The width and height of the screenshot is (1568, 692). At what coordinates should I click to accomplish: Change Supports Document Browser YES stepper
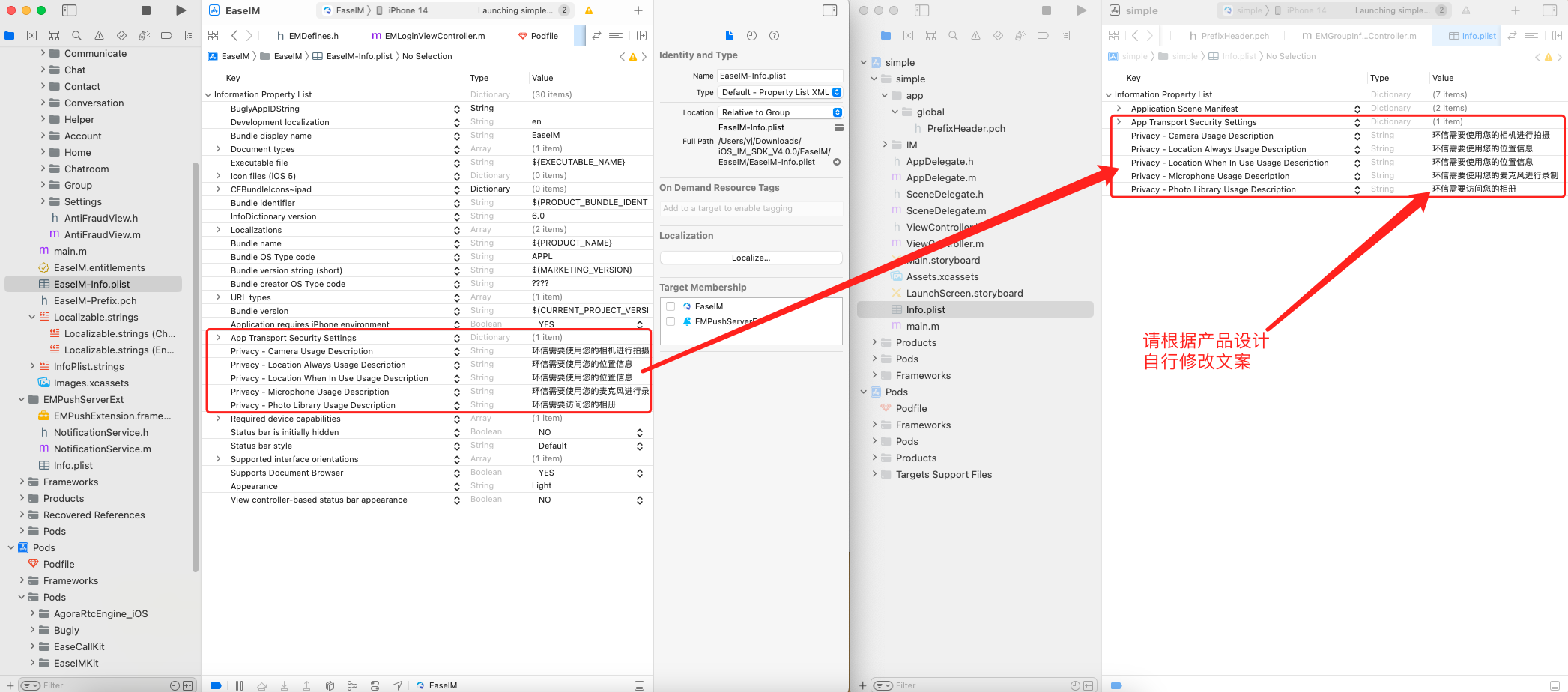point(640,473)
